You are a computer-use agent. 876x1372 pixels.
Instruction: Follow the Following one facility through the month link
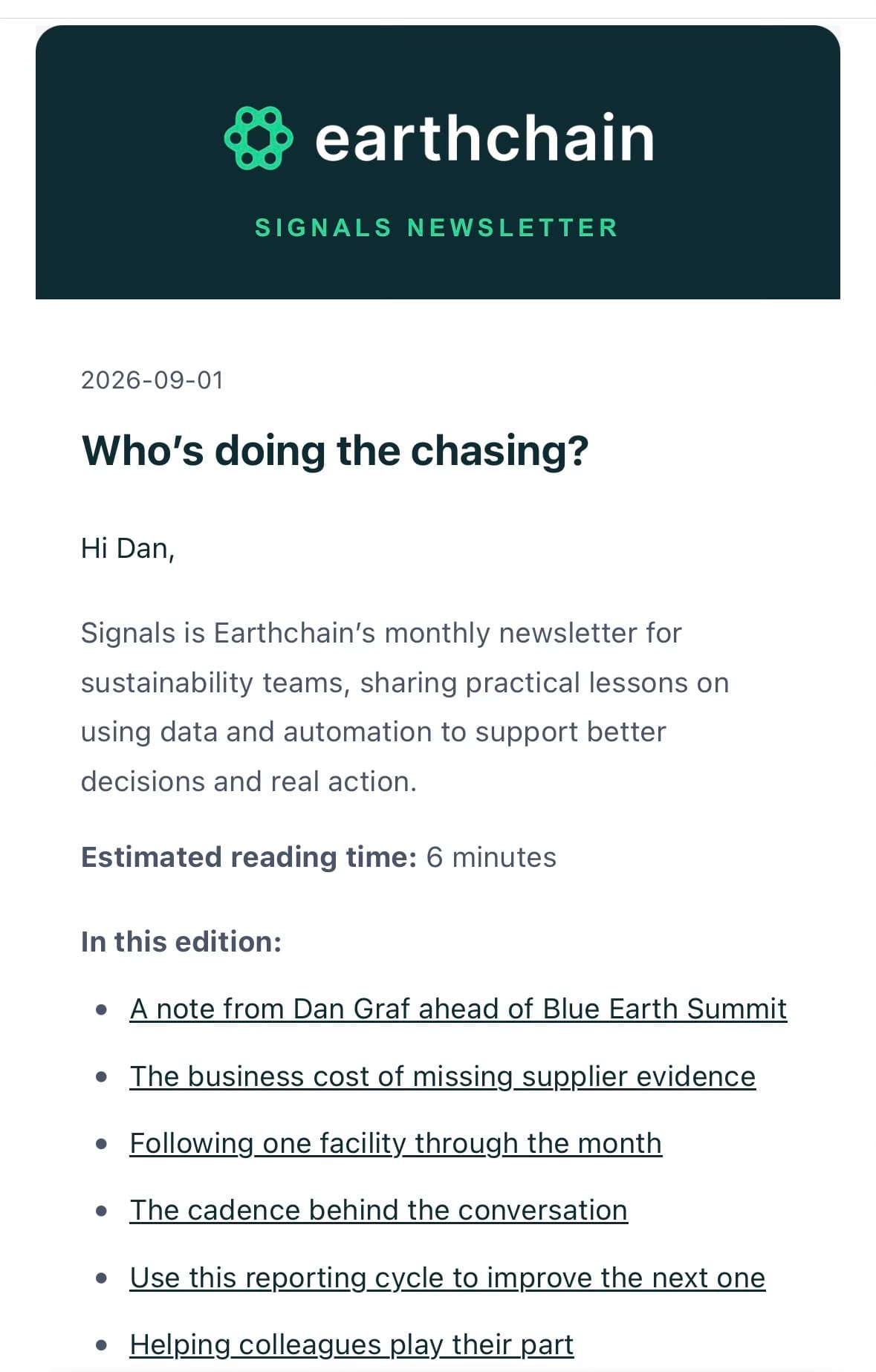(x=395, y=1143)
